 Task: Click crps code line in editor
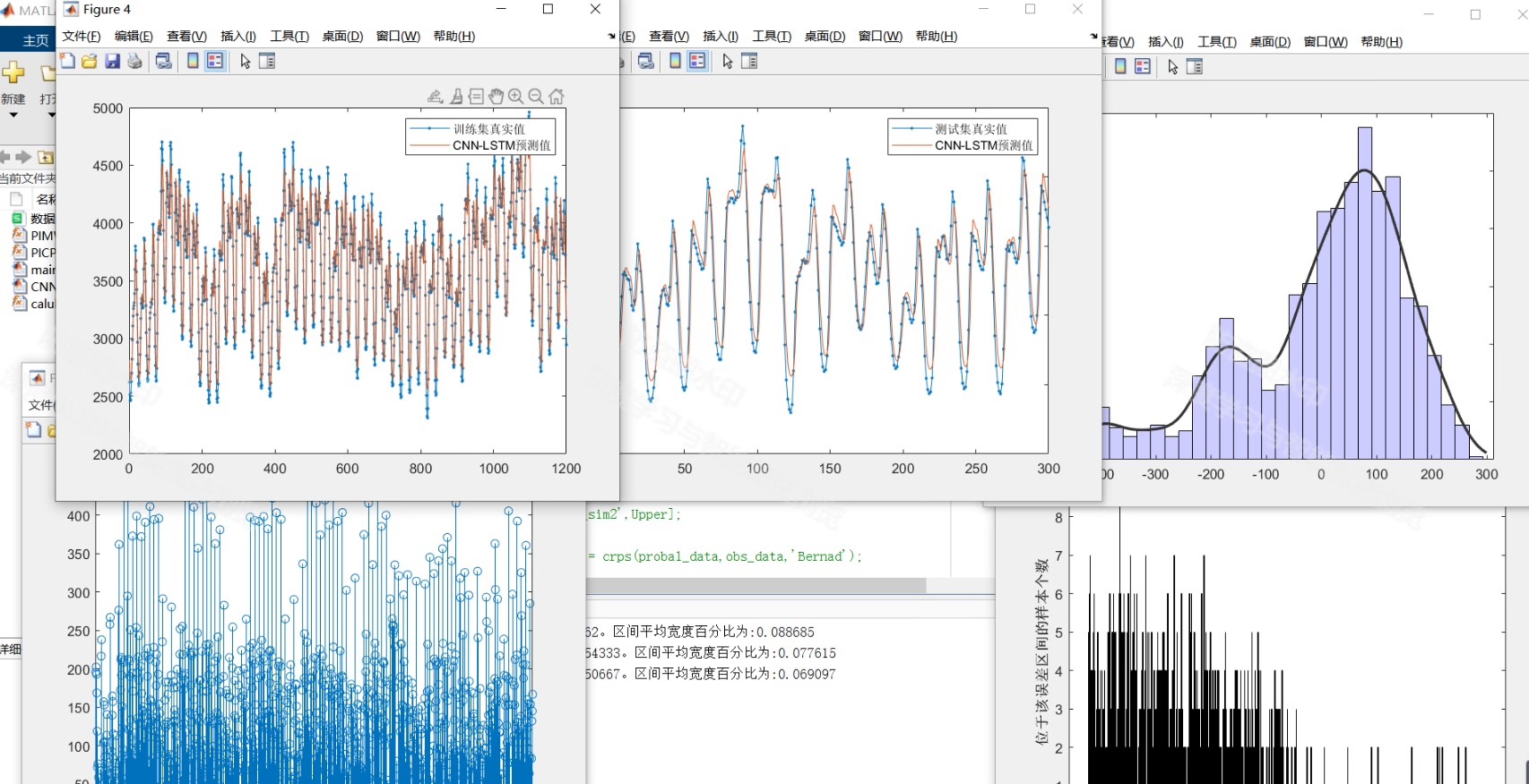(724, 556)
